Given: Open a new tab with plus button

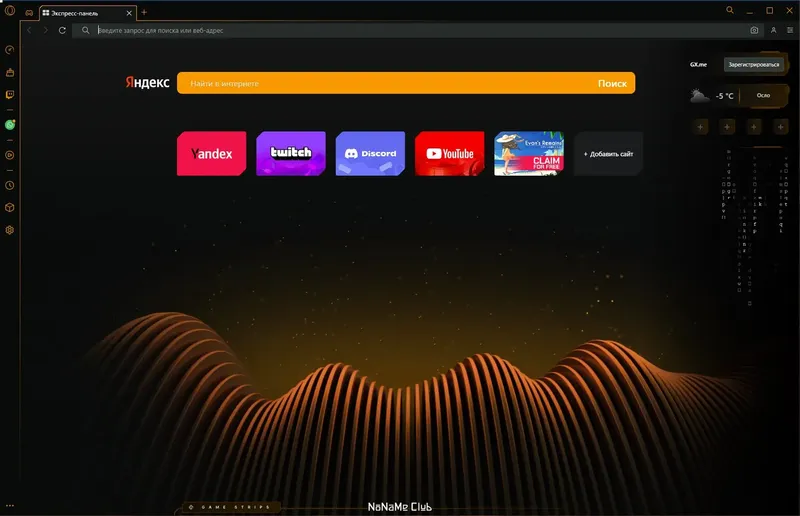Looking at the screenshot, I should point(144,12).
